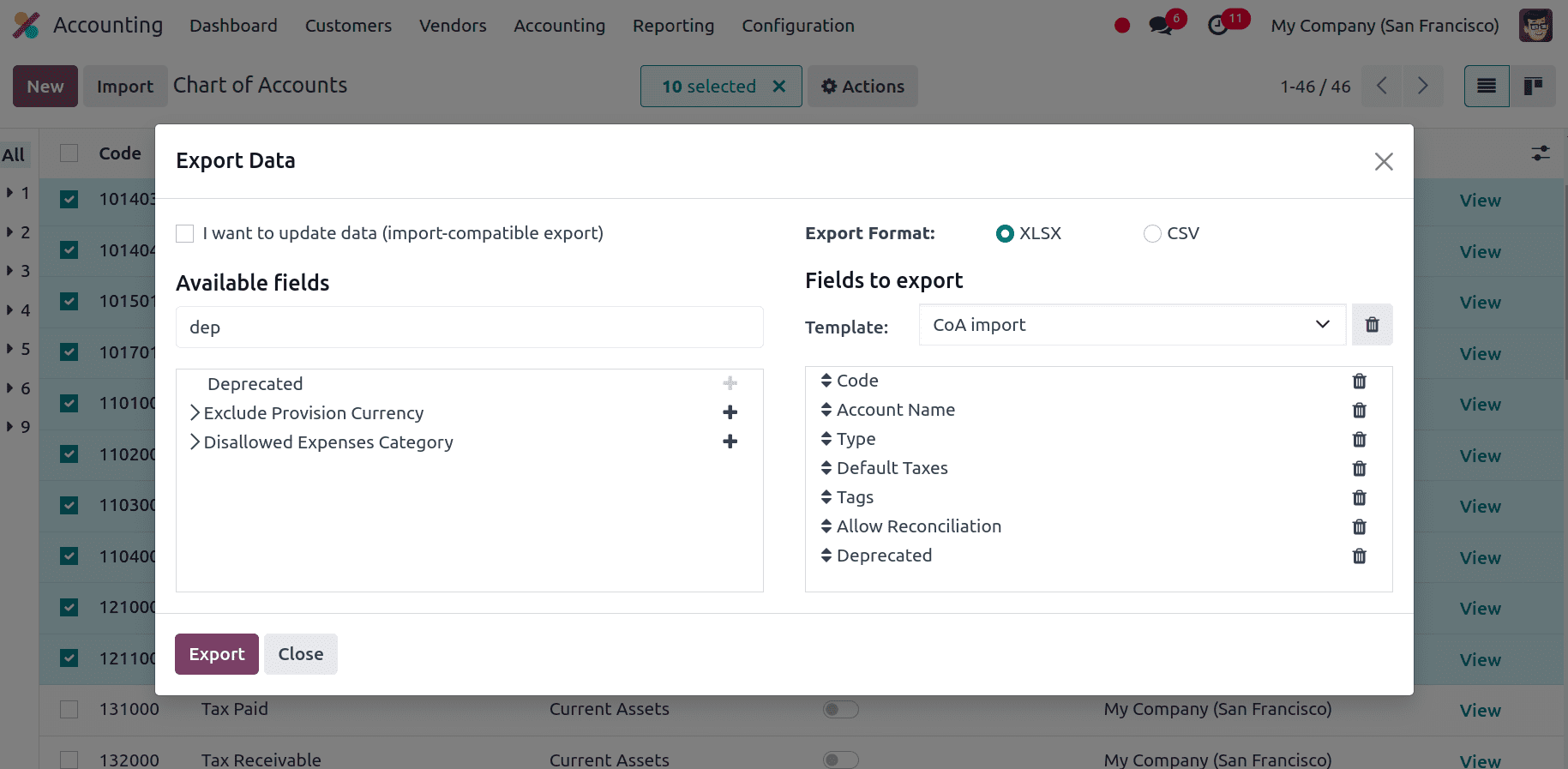
Task: Click the red recording dot icon
Action: click(x=1121, y=26)
